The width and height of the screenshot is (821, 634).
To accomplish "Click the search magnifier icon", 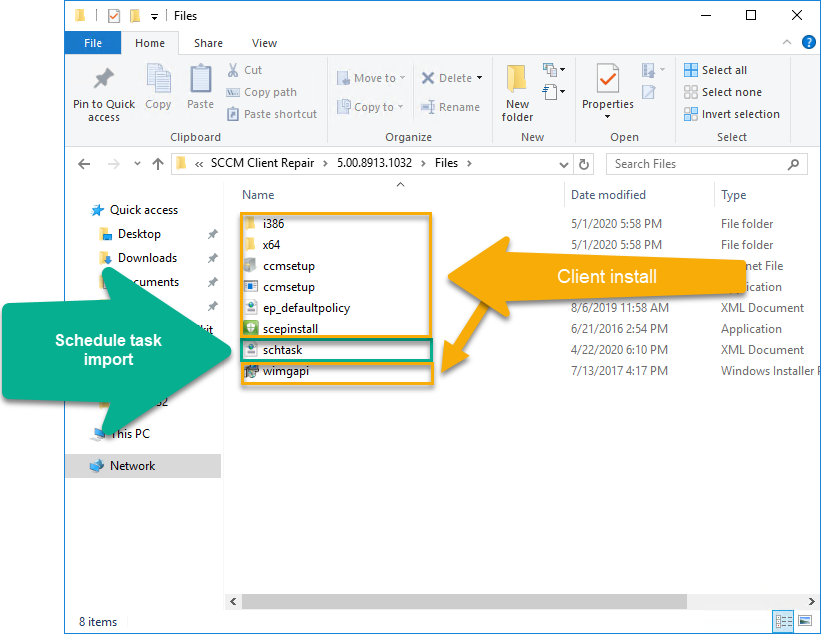I will click(x=793, y=164).
